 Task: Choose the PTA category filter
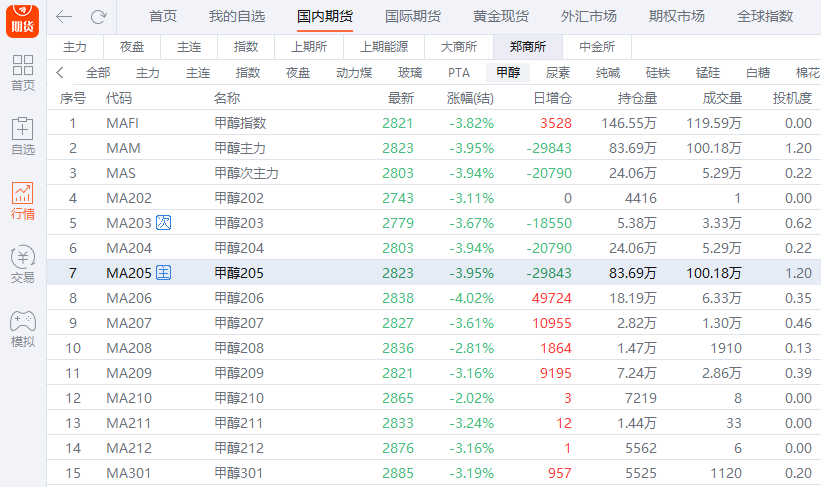tap(459, 73)
